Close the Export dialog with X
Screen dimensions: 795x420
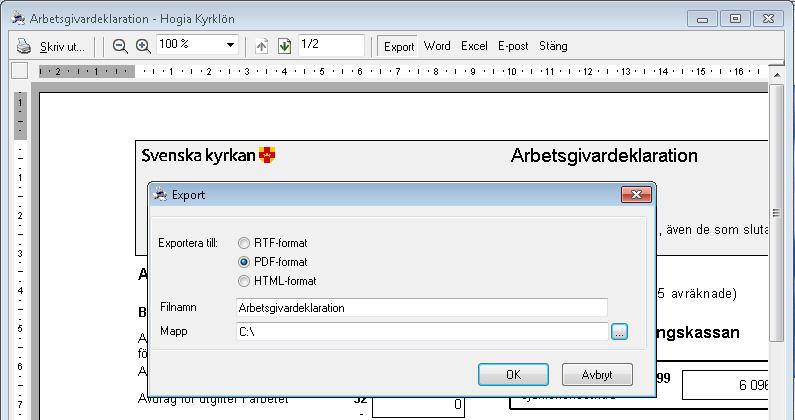coord(636,195)
